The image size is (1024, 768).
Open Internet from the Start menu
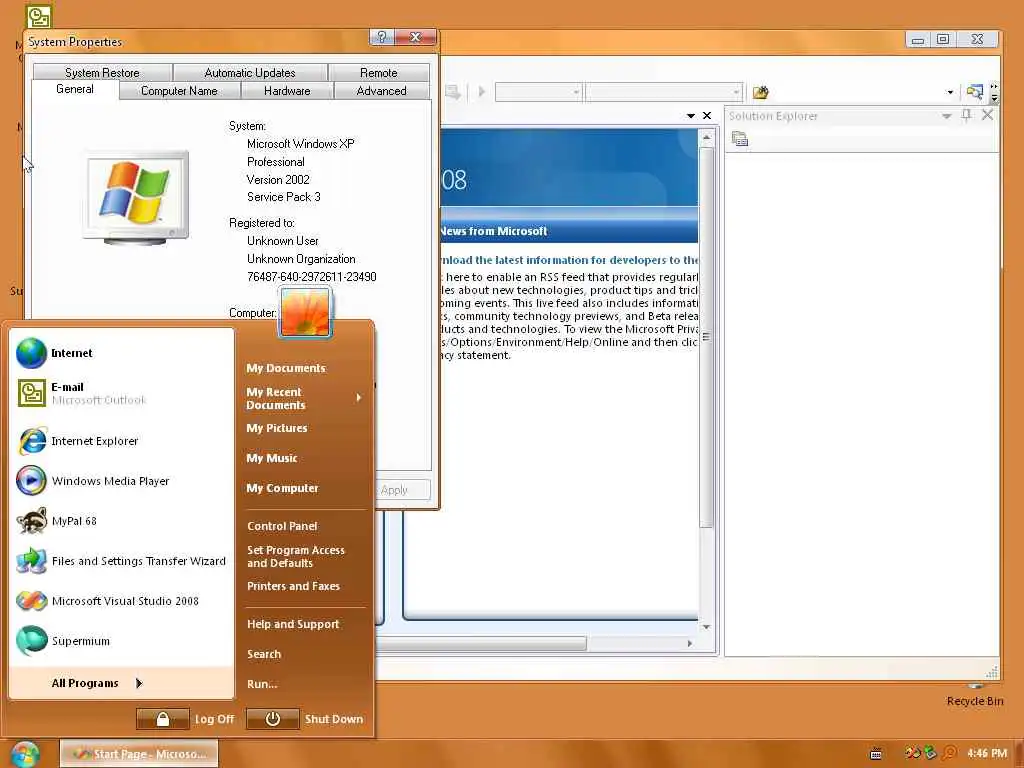point(122,353)
